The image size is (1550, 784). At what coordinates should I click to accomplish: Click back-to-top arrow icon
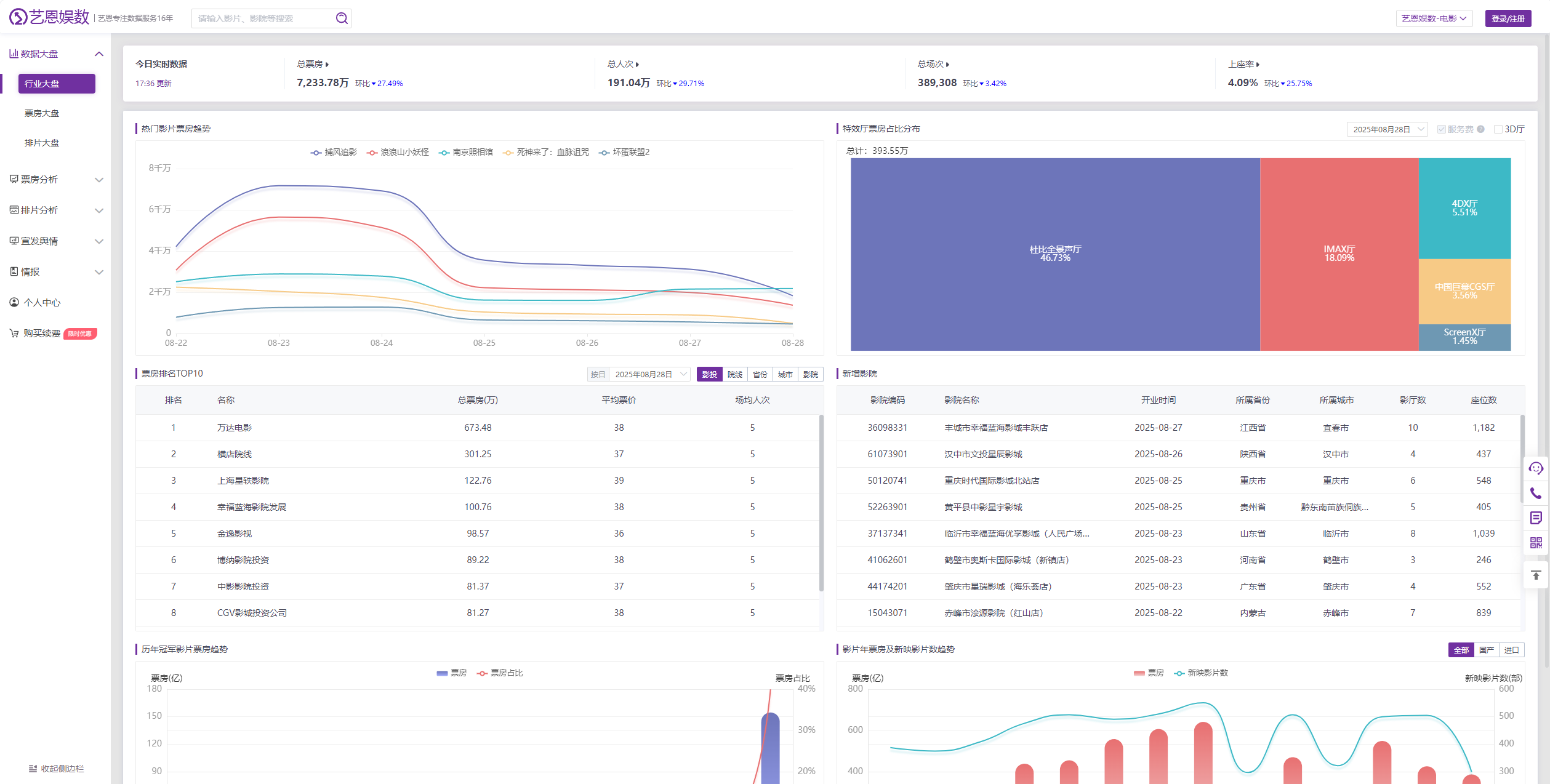click(x=1536, y=575)
